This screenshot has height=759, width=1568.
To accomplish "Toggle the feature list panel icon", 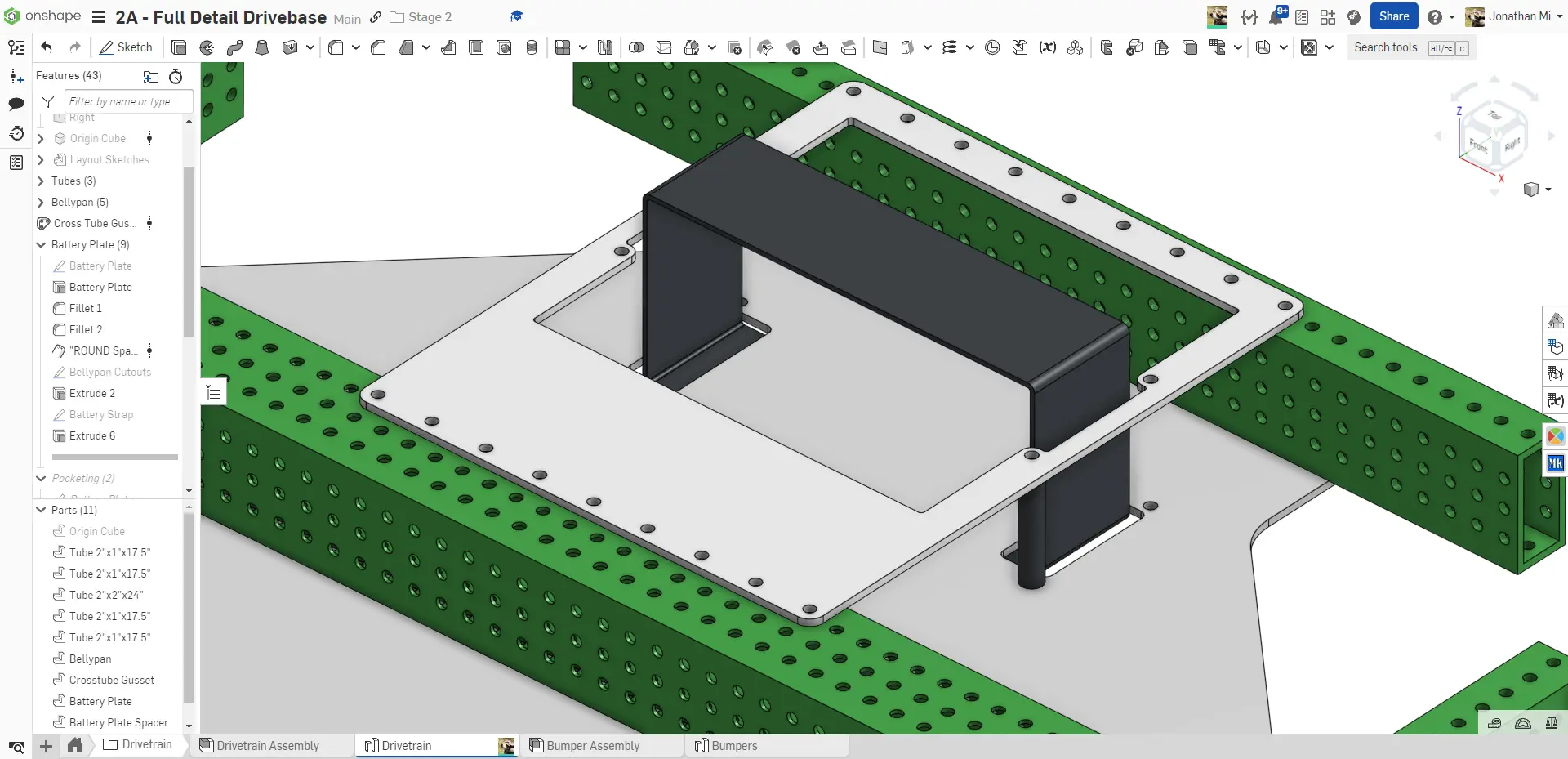I will pos(16,47).
